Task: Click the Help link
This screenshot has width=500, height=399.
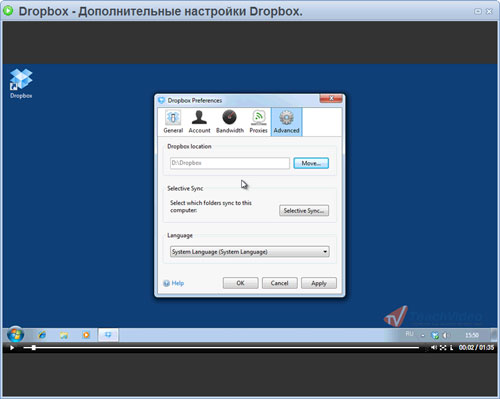Action: 178,283
